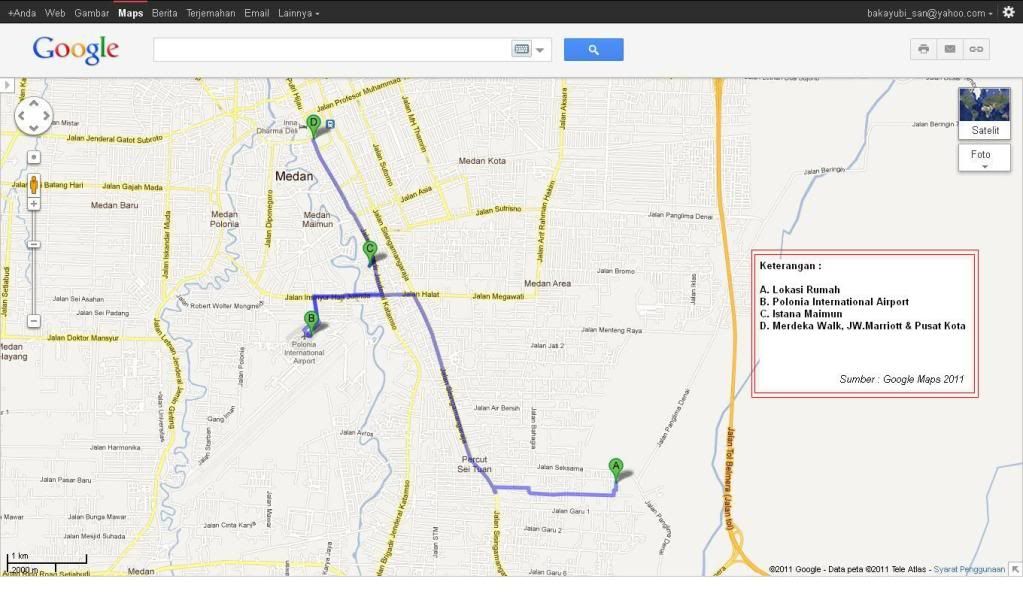Click the Jalan Seksama label
The image size is (1023, 606).
coord(560,467)
